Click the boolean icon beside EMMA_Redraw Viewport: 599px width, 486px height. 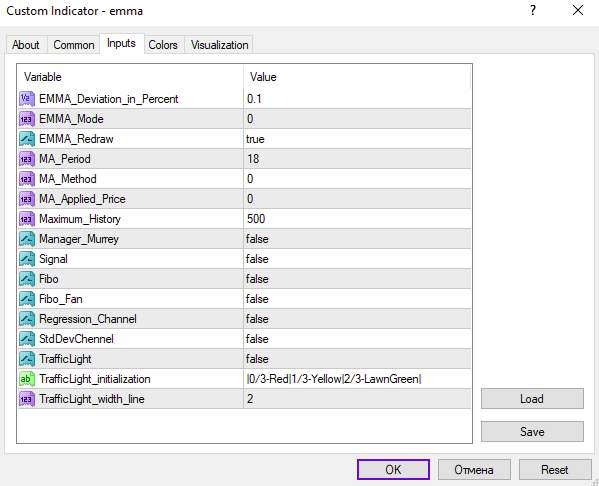tap(27, 139)
